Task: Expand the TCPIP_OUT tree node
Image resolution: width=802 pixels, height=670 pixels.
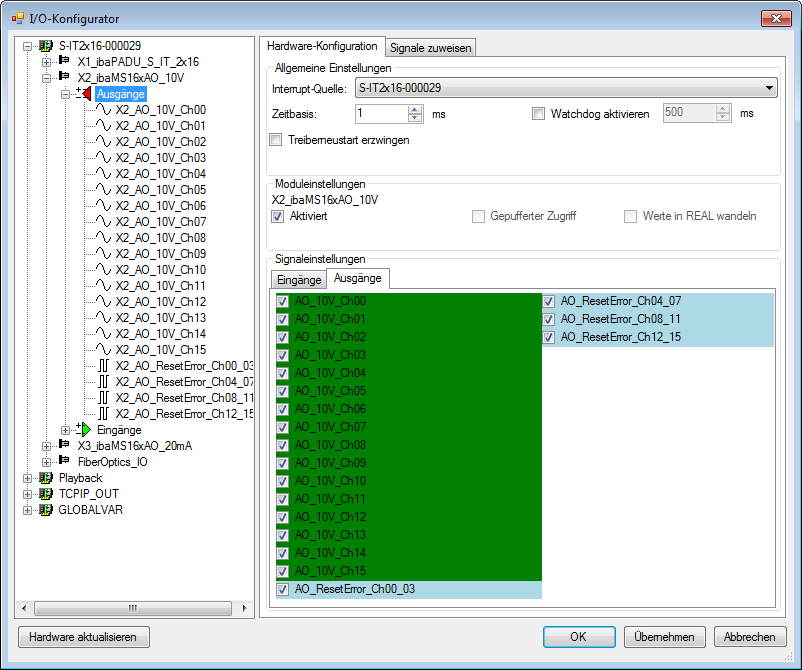Action: point(27,494)
